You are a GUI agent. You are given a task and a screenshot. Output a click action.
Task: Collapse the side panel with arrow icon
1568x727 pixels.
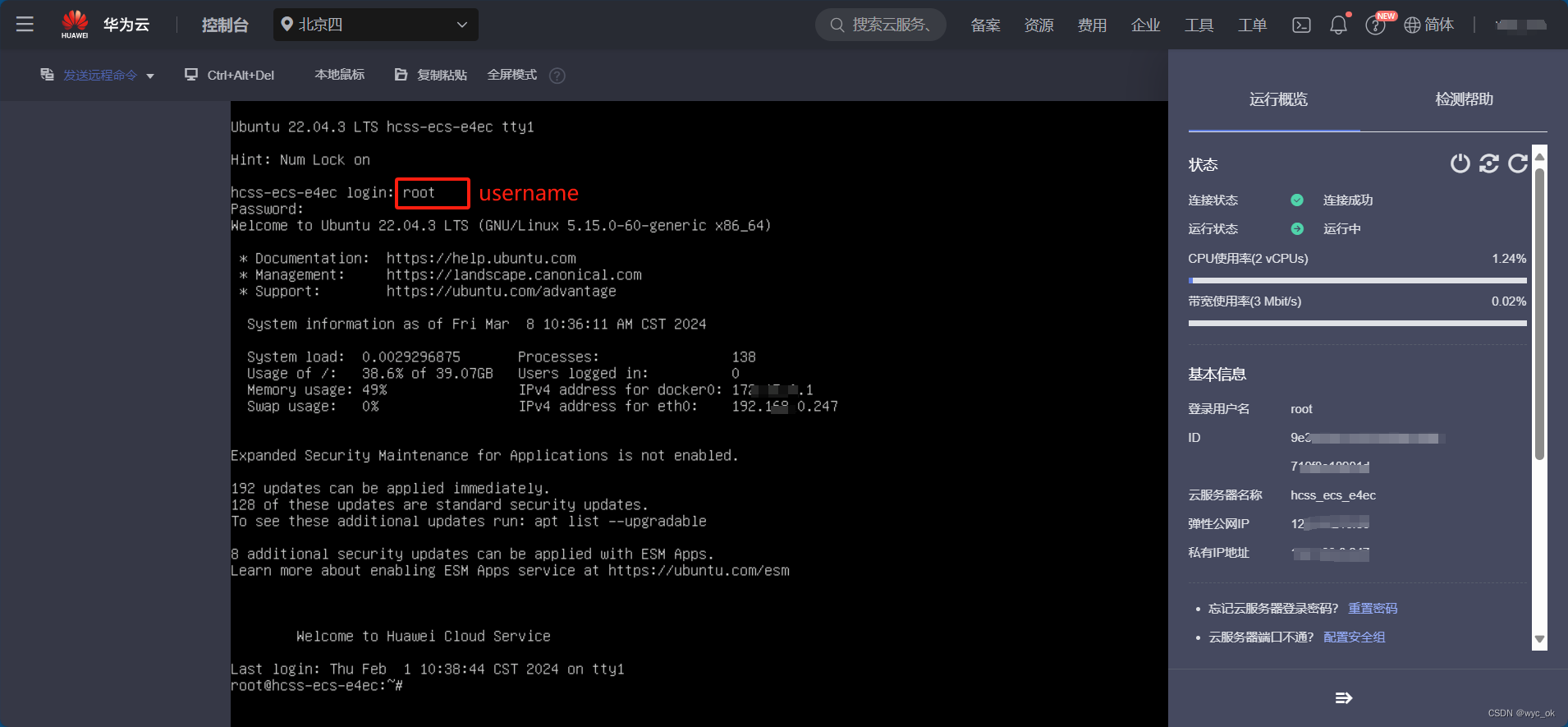(x=1344, y=698)
